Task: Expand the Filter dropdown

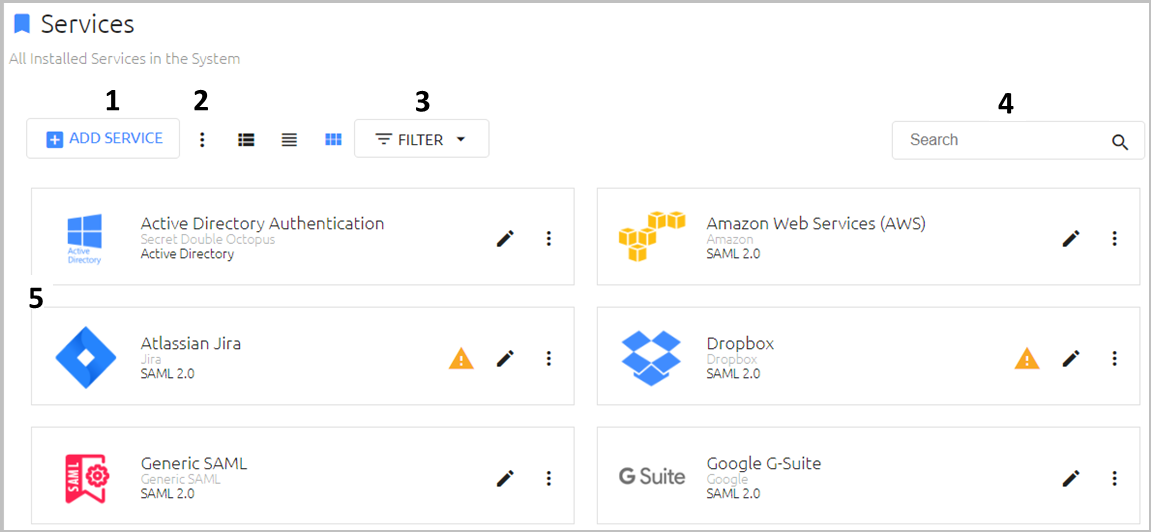Action: (421, 139)
